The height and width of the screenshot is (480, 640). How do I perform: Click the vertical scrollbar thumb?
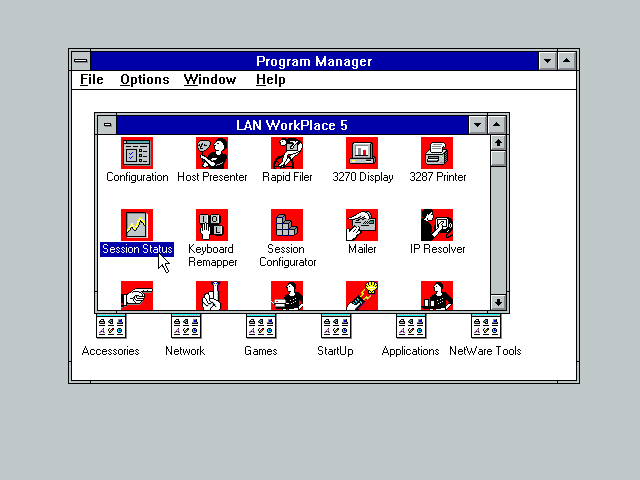tap(498, 159)
